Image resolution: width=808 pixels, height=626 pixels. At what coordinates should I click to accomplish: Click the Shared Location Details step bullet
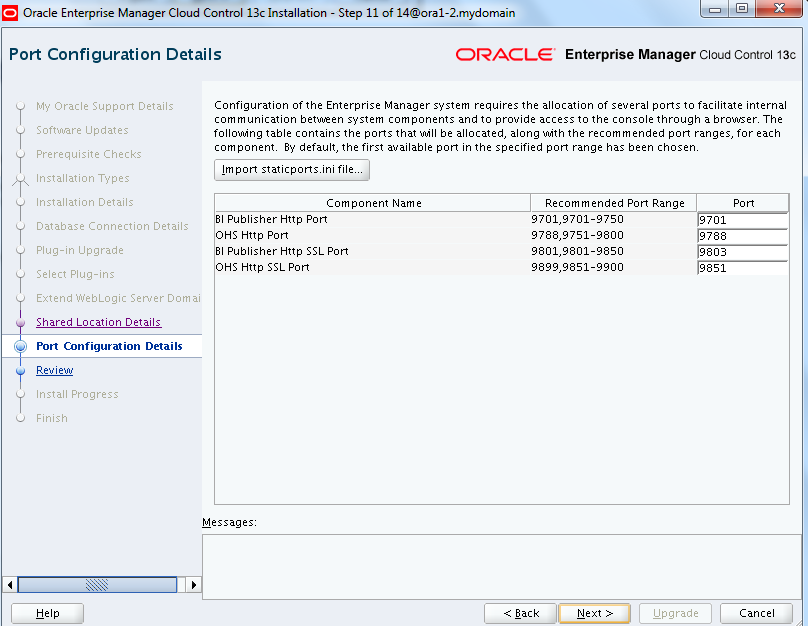pyautogui.click(x=20, y=322)
